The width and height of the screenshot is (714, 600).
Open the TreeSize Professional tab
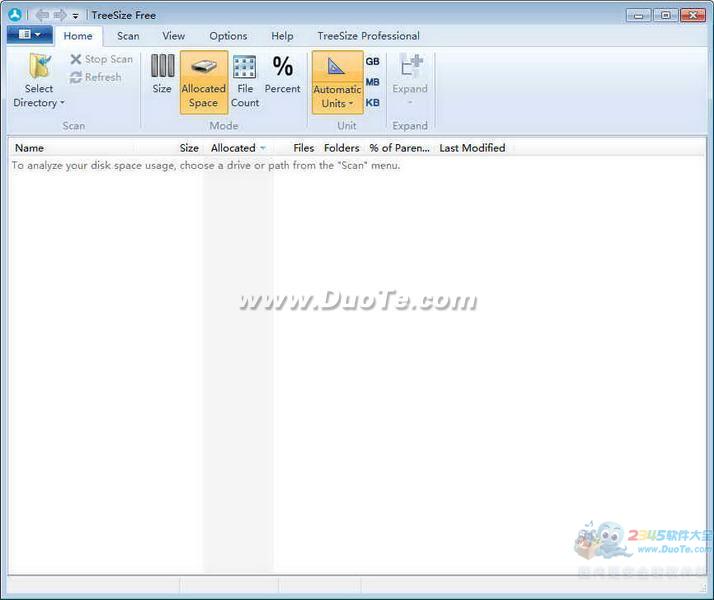tap(368, 36)
